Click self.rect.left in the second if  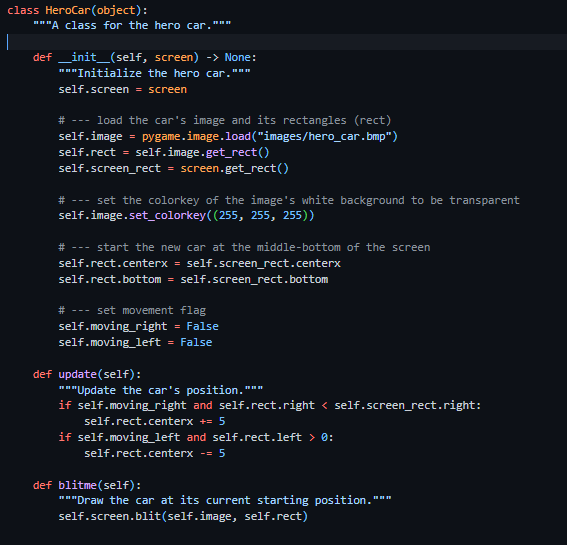pyautogui.click(x=257, y=437)
